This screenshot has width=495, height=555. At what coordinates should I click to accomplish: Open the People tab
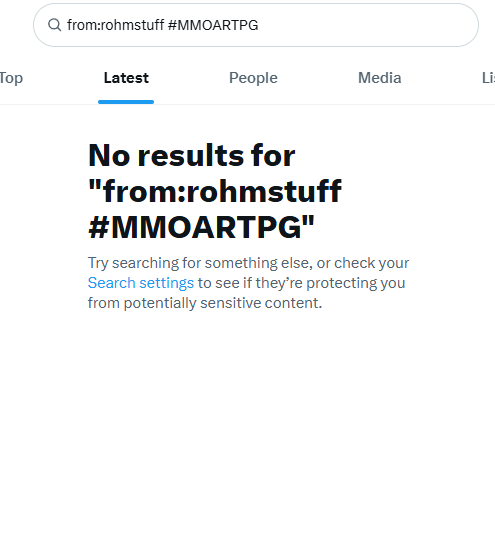[x=253, y=78]
